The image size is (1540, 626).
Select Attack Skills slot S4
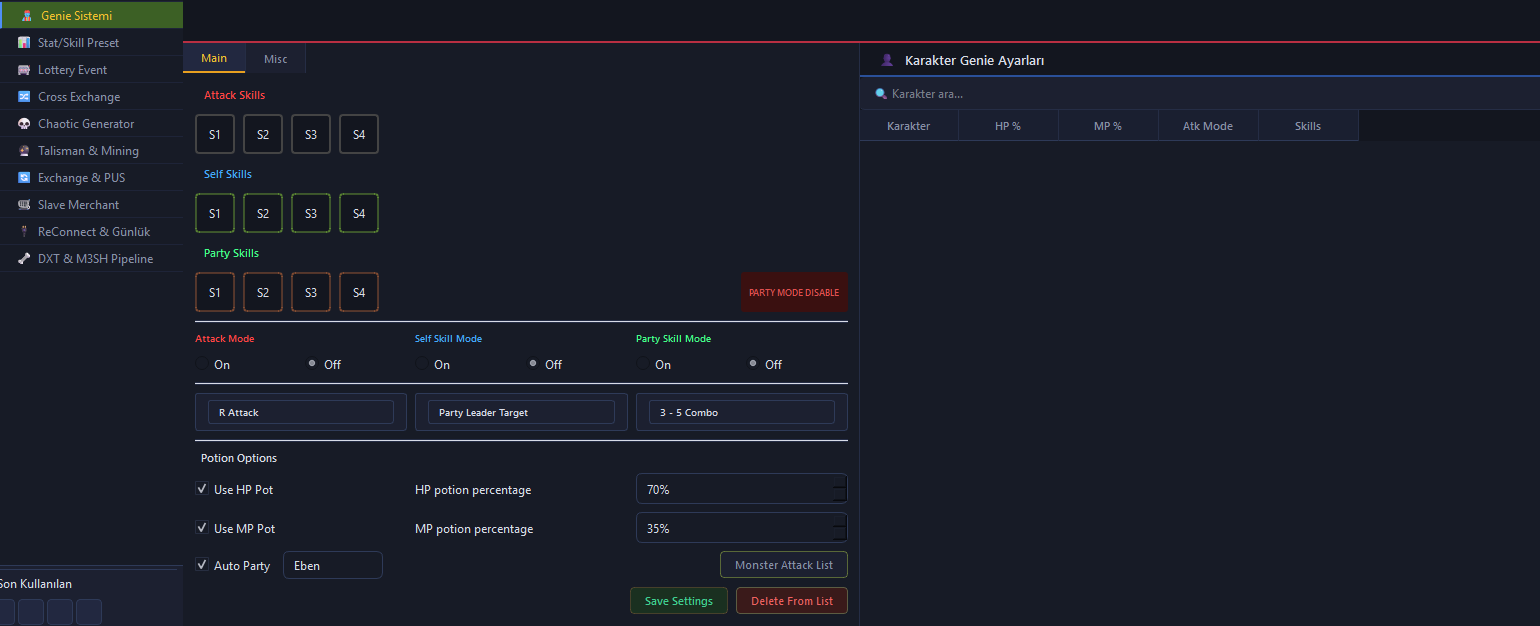pyautogui.click(x=359, y=134)
